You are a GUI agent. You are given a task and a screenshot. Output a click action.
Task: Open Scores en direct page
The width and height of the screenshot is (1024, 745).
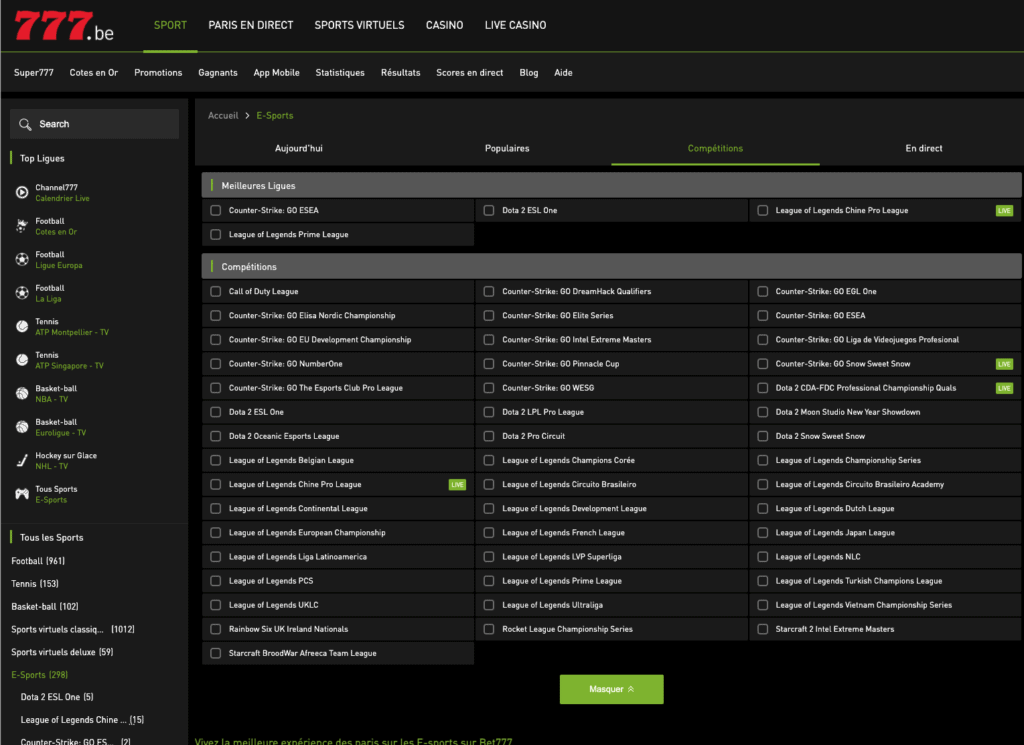[x=470, y=72]
